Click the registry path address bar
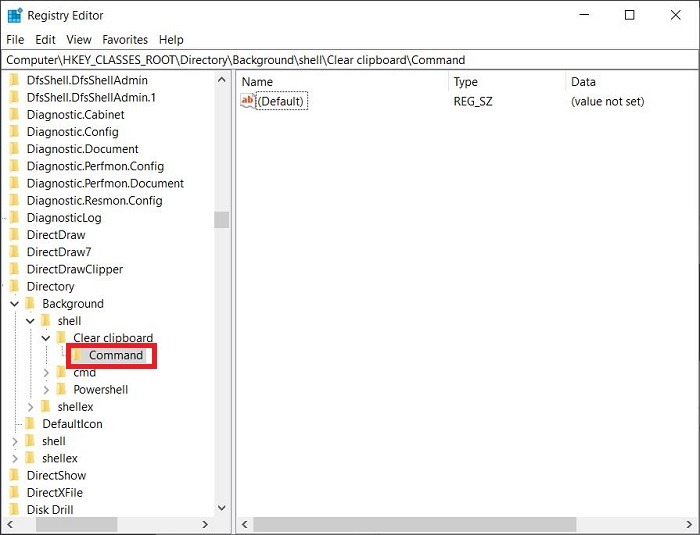This screenshot has width=700, height=535. 350,60
